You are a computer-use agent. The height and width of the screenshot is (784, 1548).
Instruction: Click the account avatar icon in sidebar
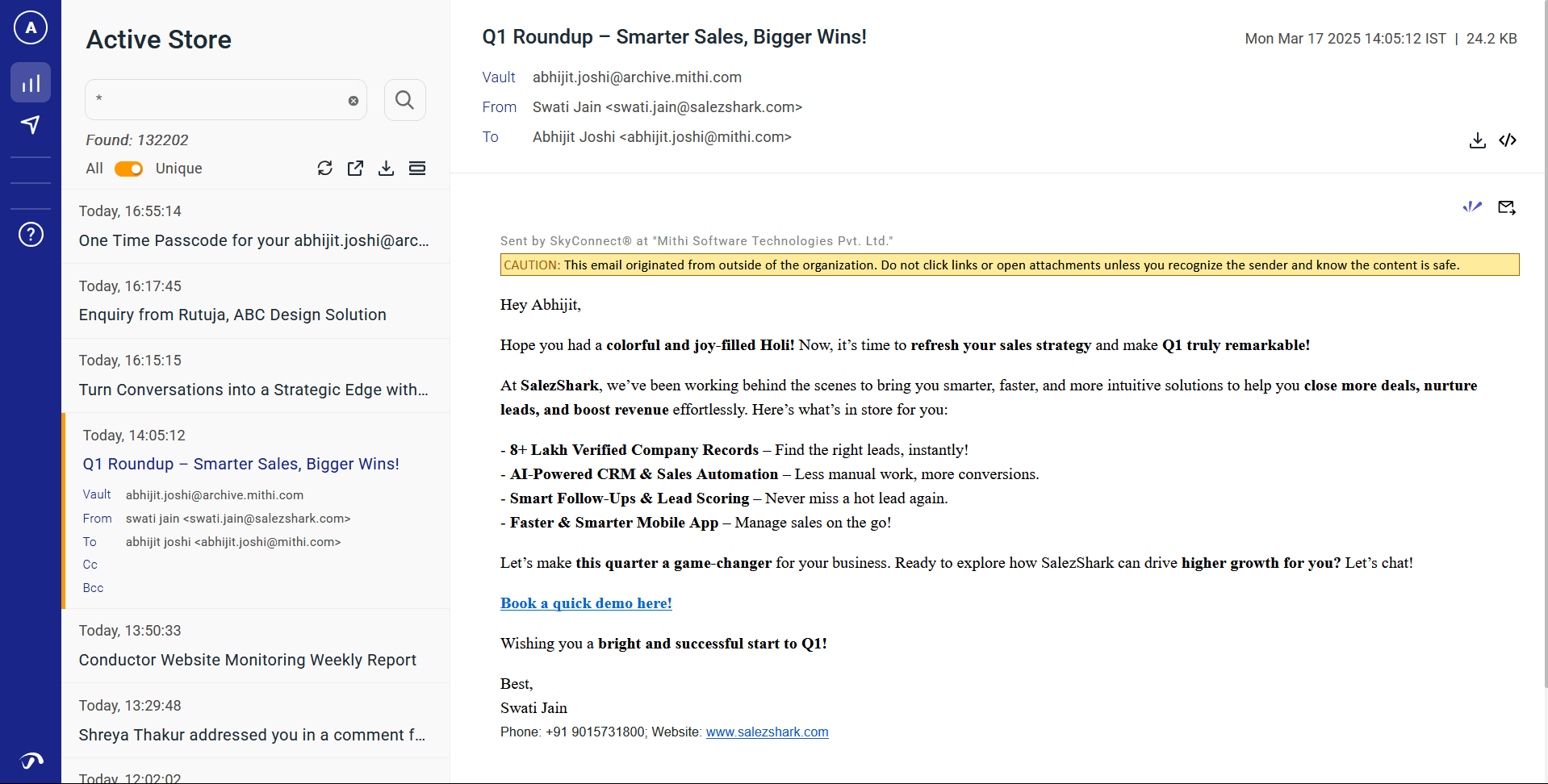[31, 27]
